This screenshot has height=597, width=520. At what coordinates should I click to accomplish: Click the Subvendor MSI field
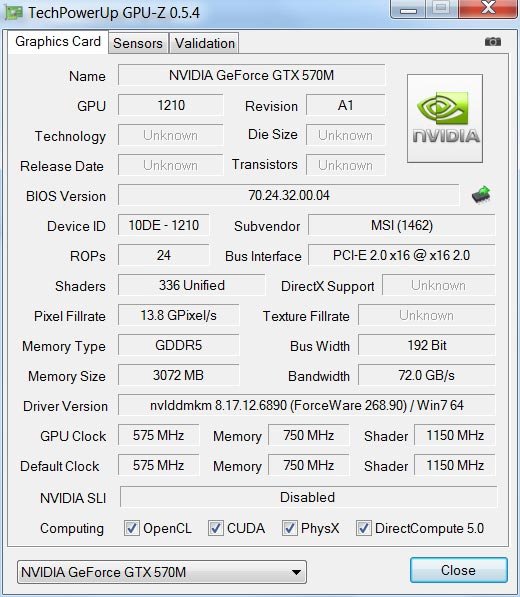click(402, 225)
